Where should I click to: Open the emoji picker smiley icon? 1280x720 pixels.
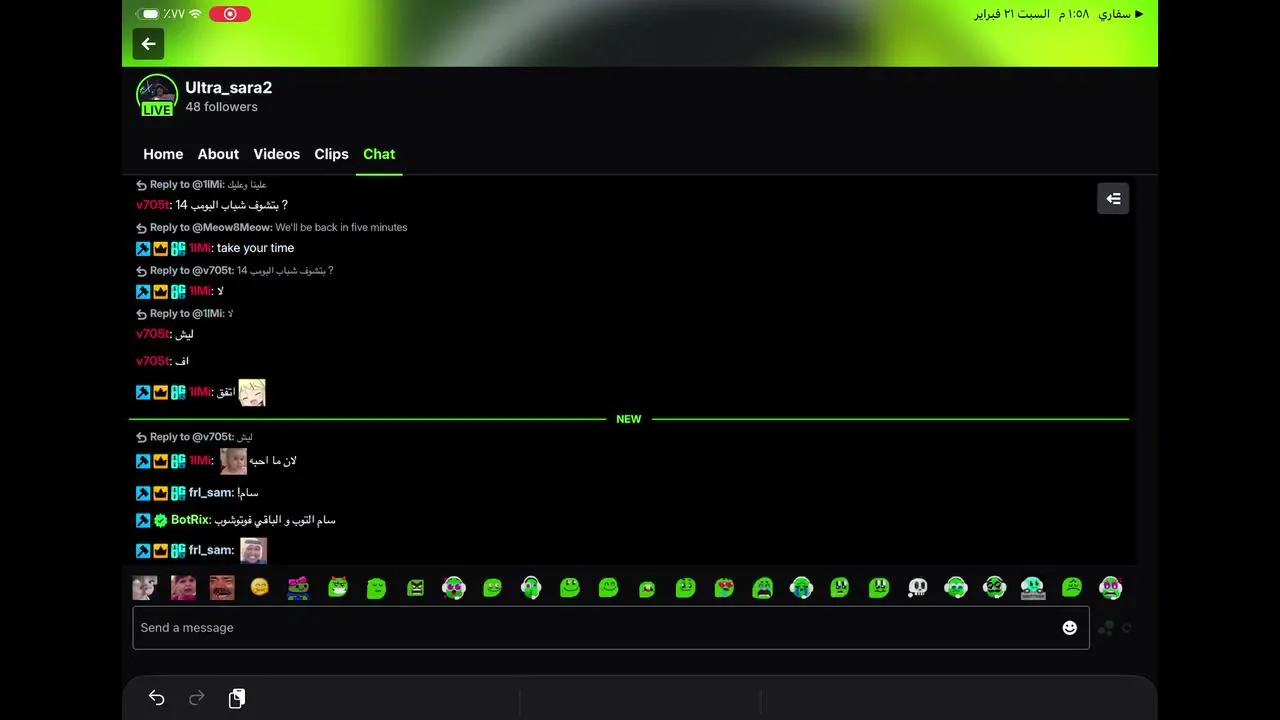pyautogui.click(x=1070, y=628)
